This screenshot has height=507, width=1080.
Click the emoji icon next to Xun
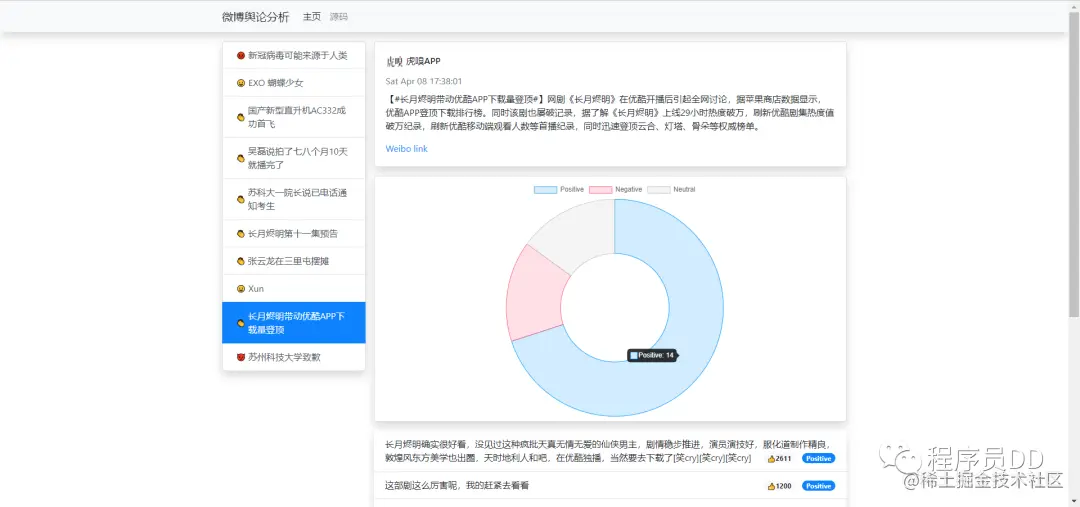[240, 289]
